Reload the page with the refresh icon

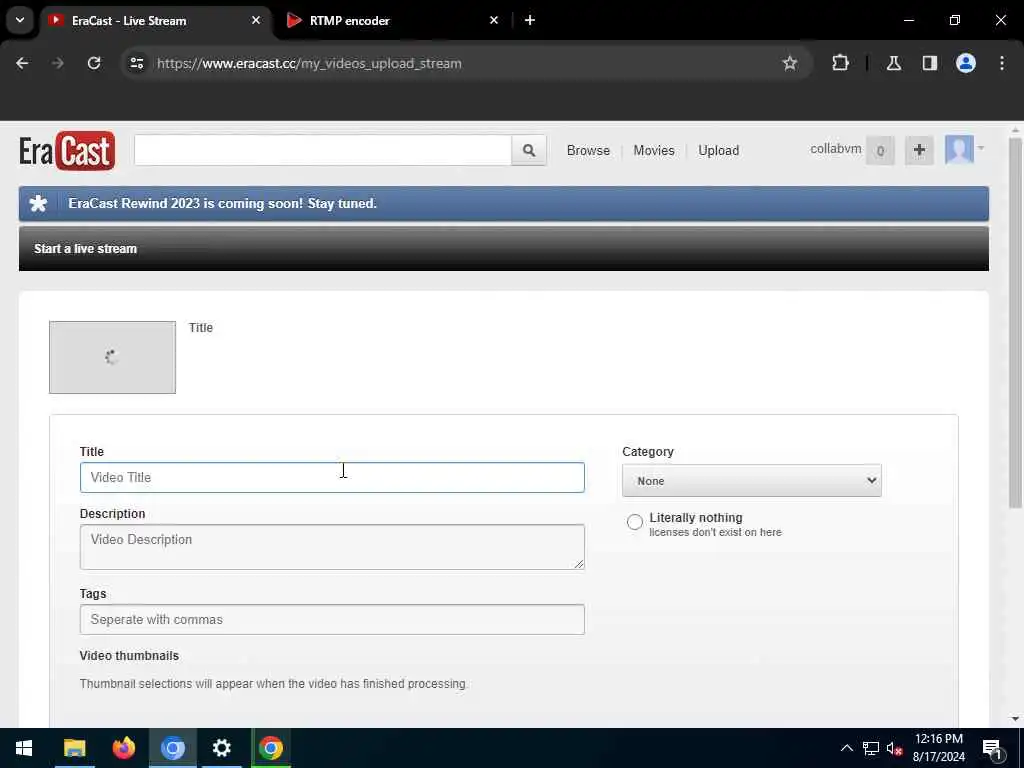click(94, 63)
